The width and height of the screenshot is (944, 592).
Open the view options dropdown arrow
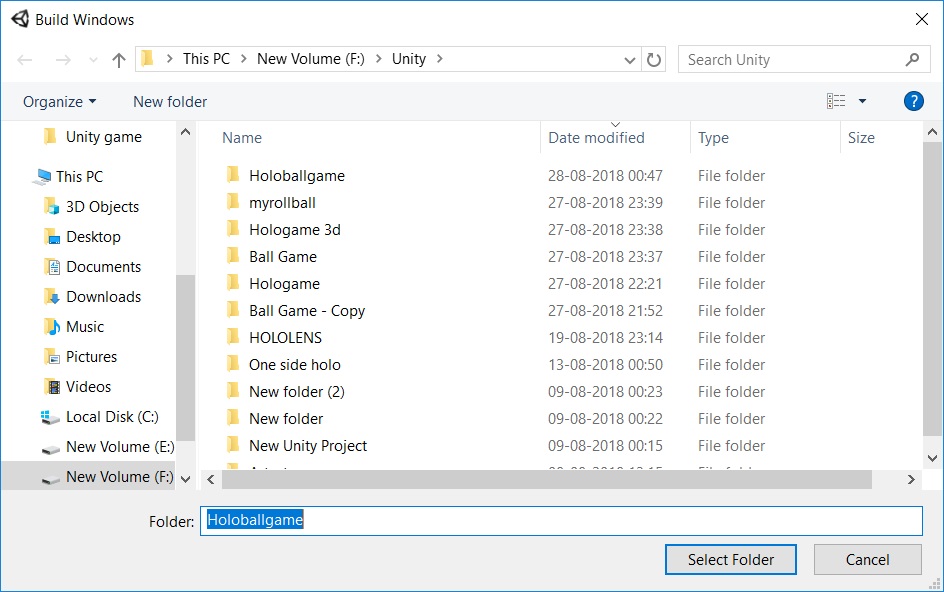pos(862,101)
